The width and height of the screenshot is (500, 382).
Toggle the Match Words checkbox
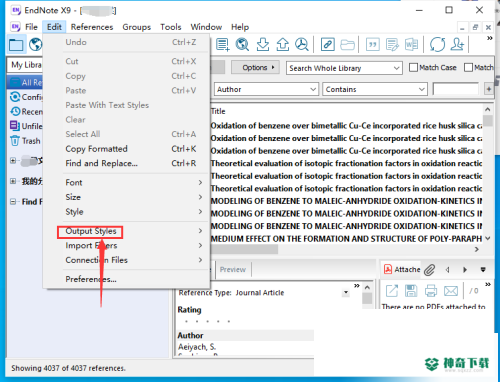pyautogui.click(x=468, y=67)
